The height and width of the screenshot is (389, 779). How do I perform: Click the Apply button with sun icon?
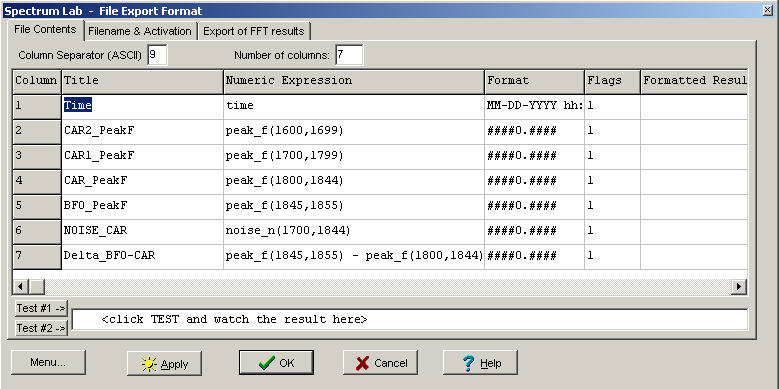click(164, 363)
